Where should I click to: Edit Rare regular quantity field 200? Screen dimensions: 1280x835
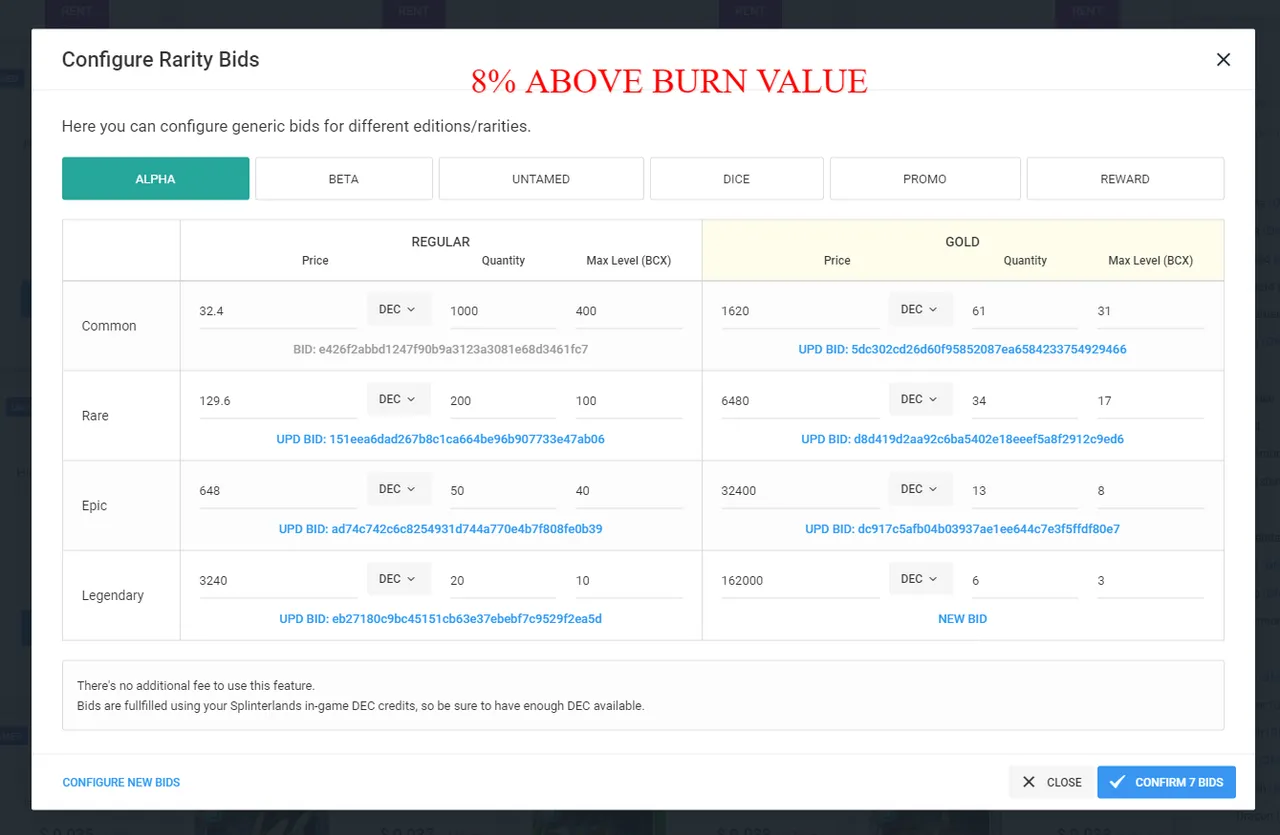[503, 401]
